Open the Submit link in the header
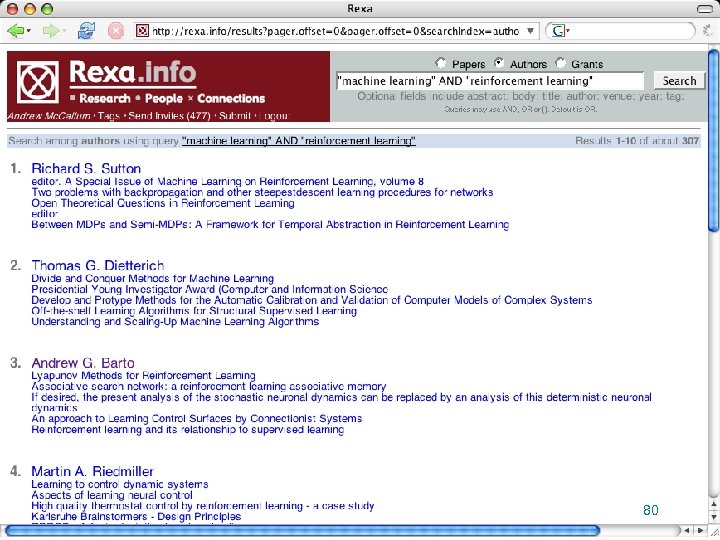 point(235,116)
